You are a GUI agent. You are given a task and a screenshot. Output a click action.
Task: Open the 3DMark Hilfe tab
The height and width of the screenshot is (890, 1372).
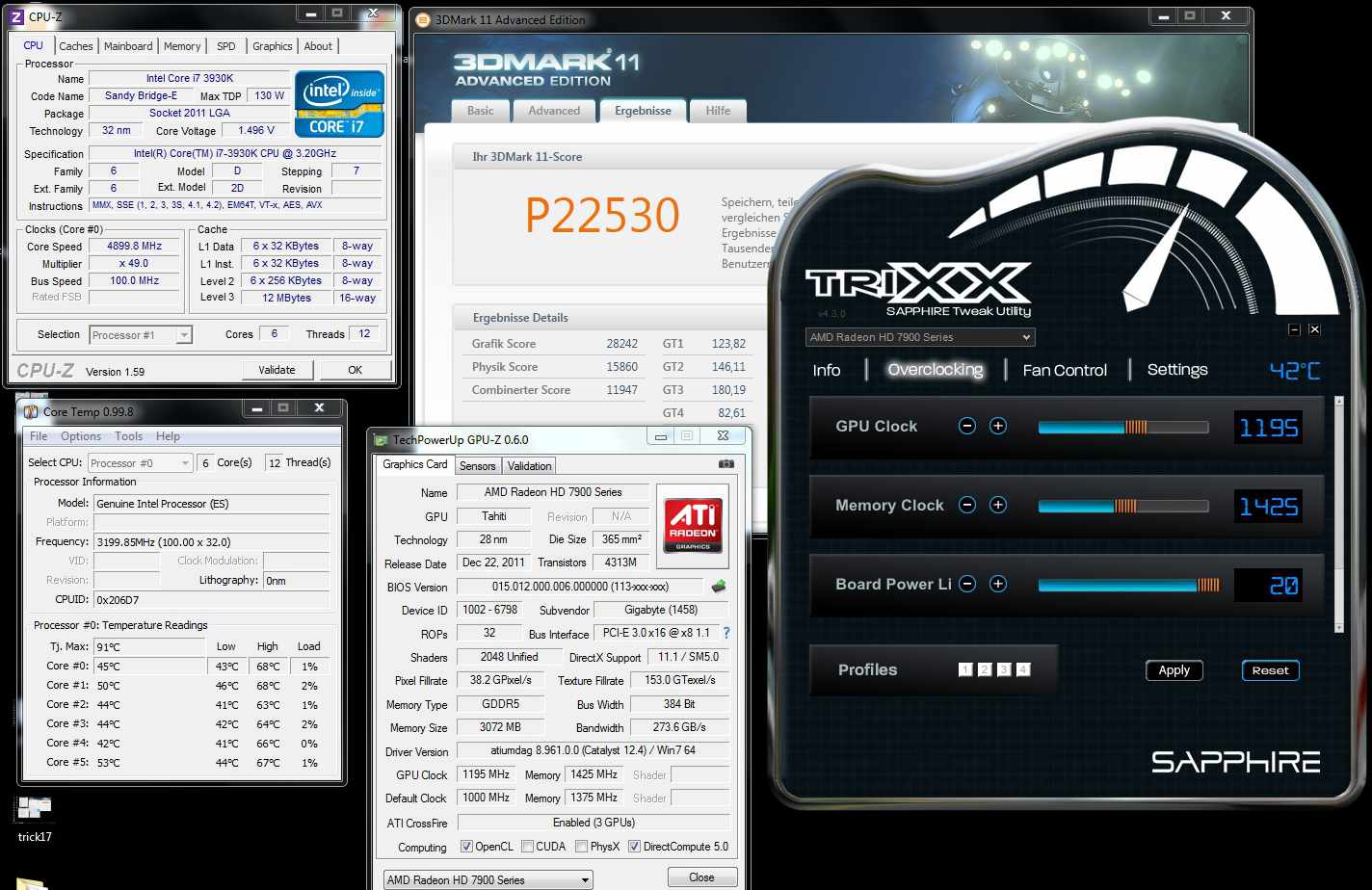tap(718, 111)
